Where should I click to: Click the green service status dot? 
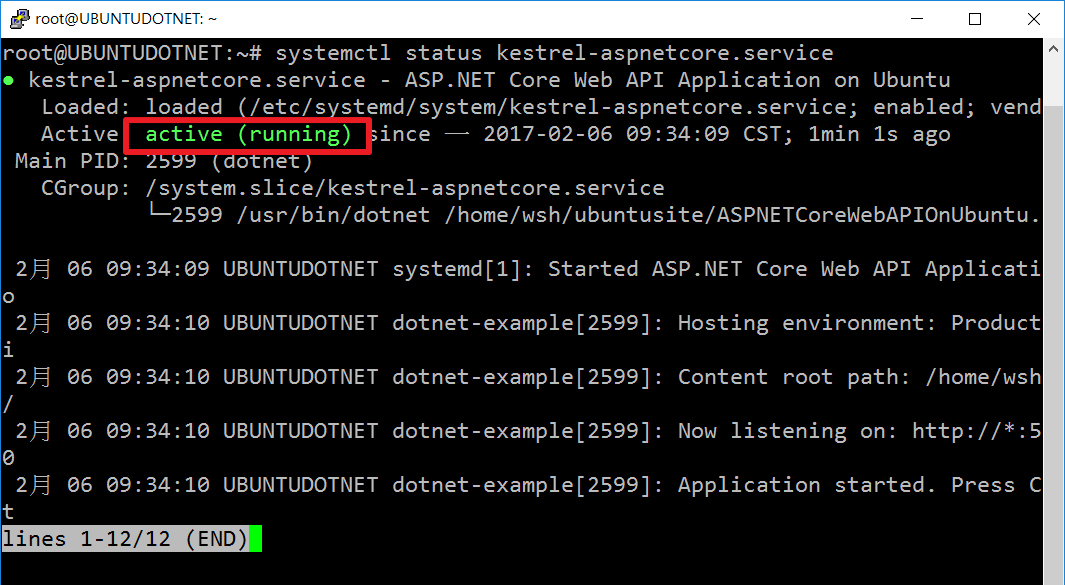[9, 81]
